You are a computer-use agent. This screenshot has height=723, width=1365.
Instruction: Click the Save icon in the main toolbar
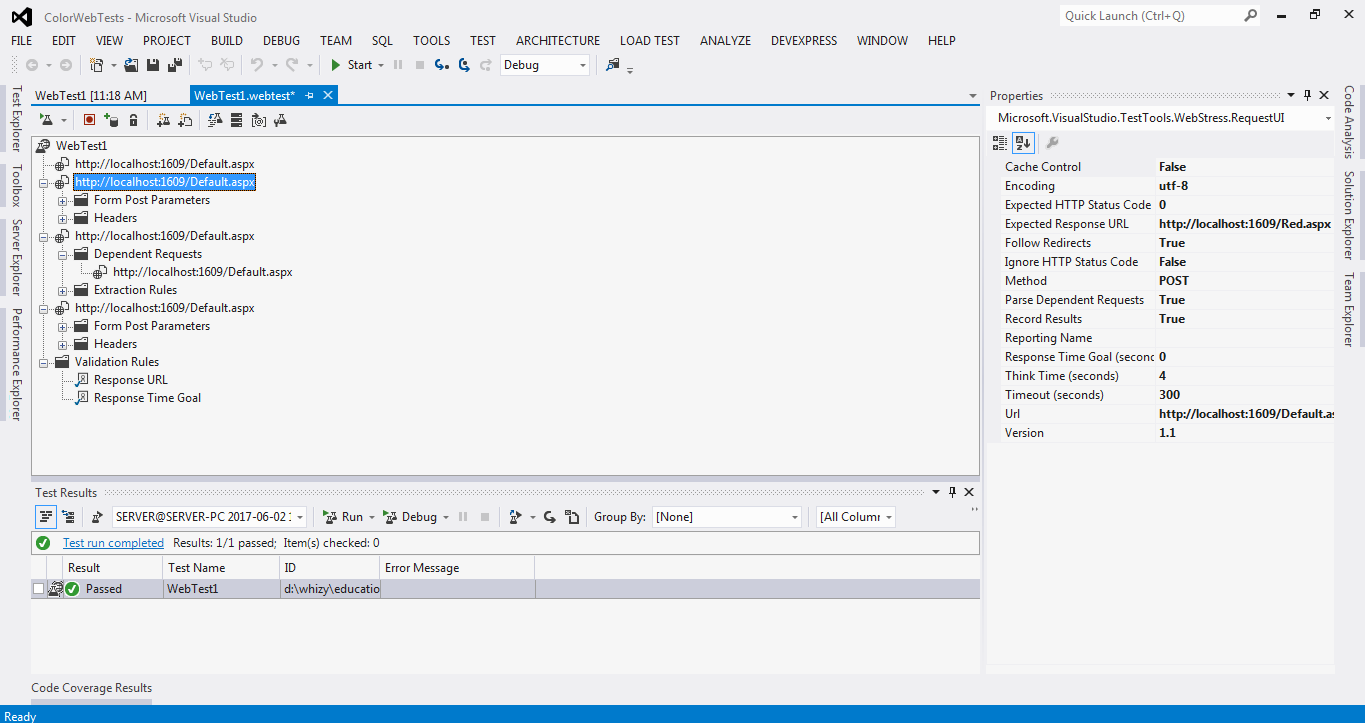[x=153, y=65]
